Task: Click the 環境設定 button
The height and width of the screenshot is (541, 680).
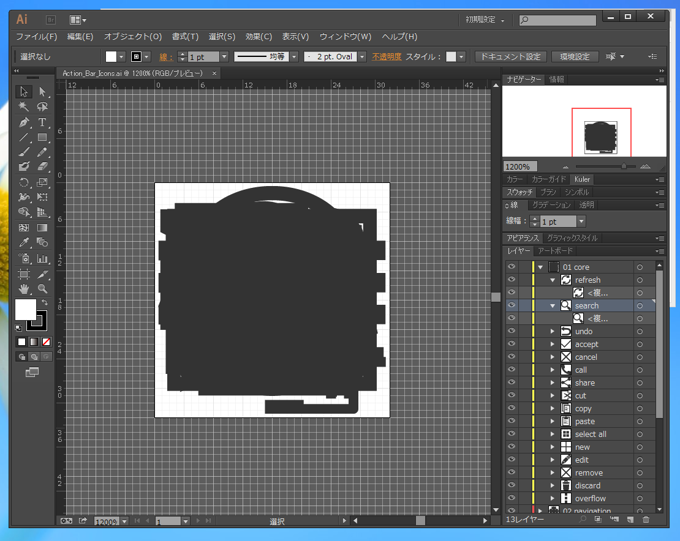Action: tap(575, 57)
